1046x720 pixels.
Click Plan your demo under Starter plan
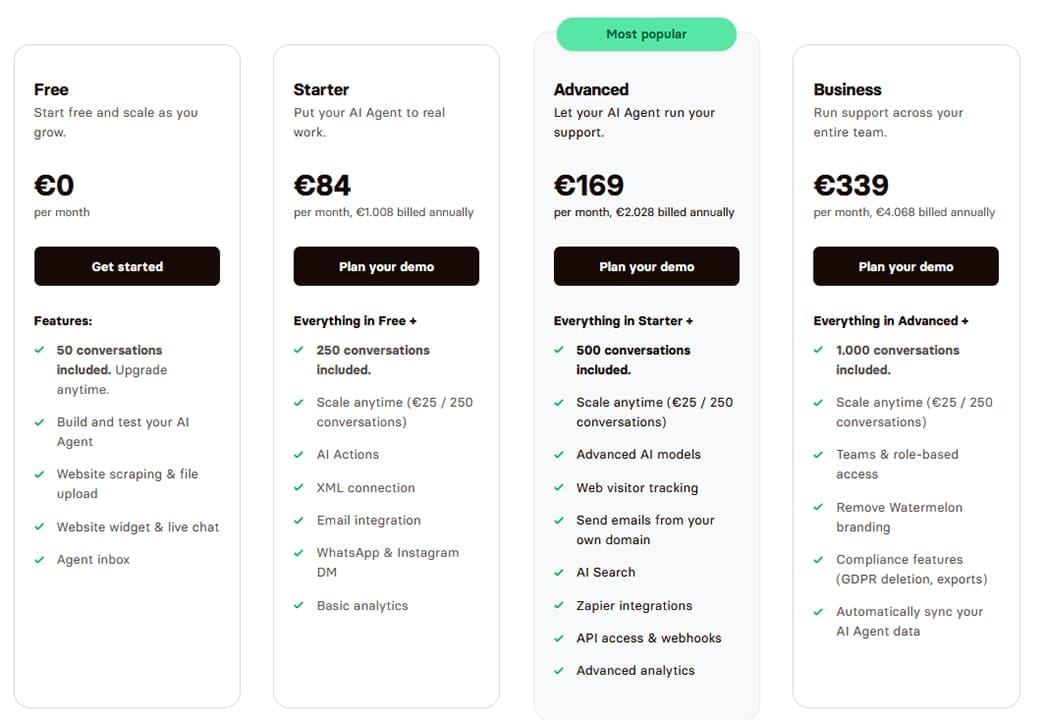point(386,266)
